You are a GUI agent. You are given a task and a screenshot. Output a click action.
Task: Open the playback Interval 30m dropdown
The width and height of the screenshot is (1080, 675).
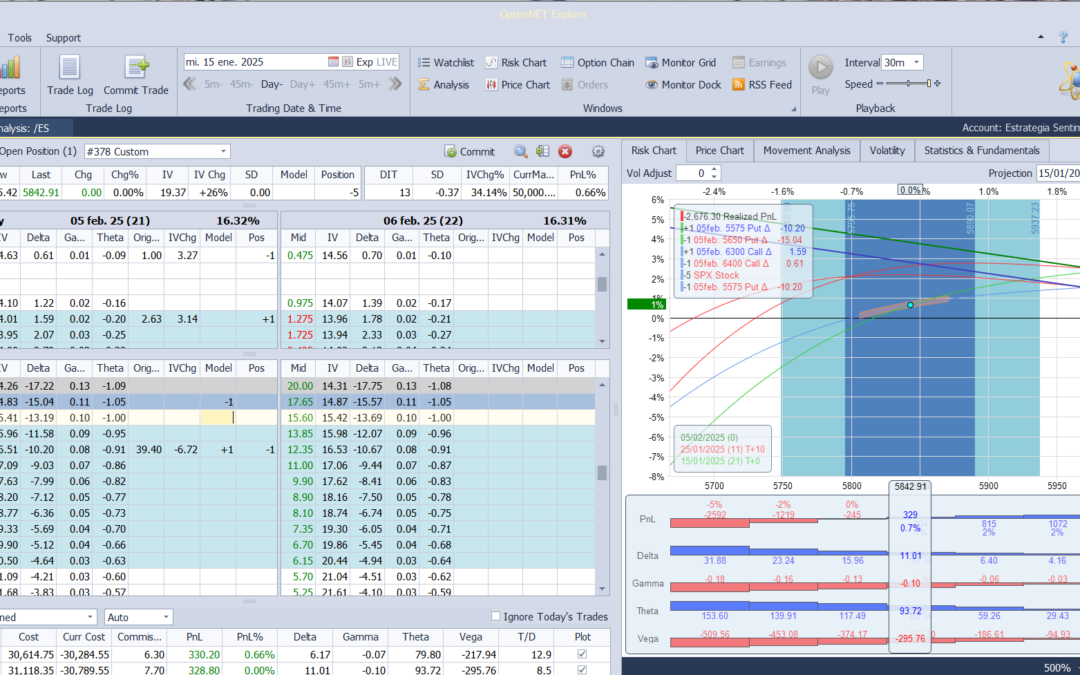click(916, 62)
